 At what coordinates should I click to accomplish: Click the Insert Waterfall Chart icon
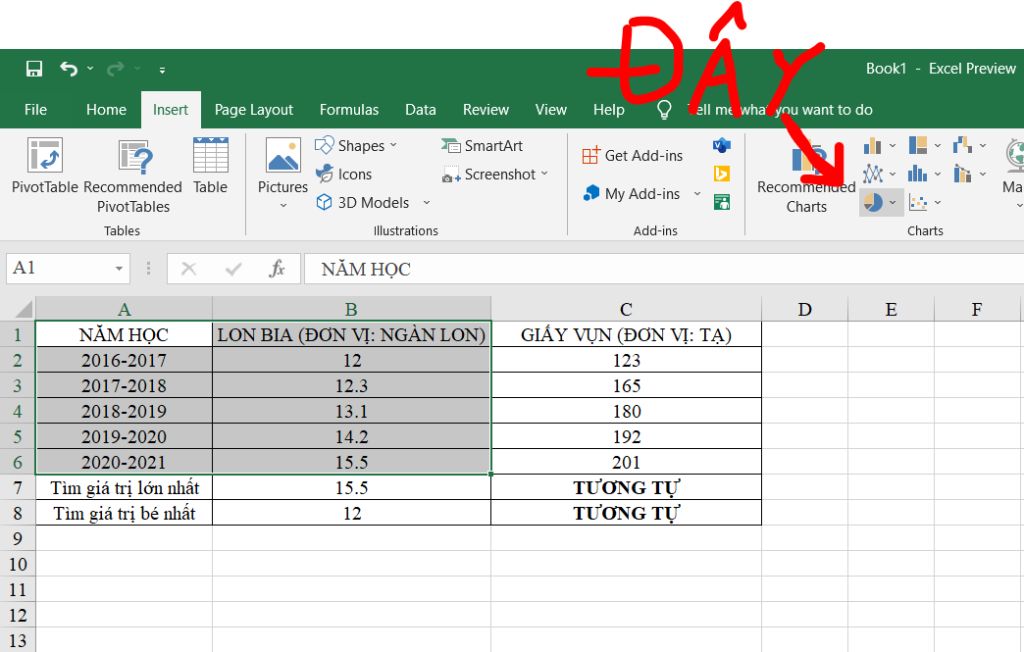pyautogui.click(x=963, y=145)
